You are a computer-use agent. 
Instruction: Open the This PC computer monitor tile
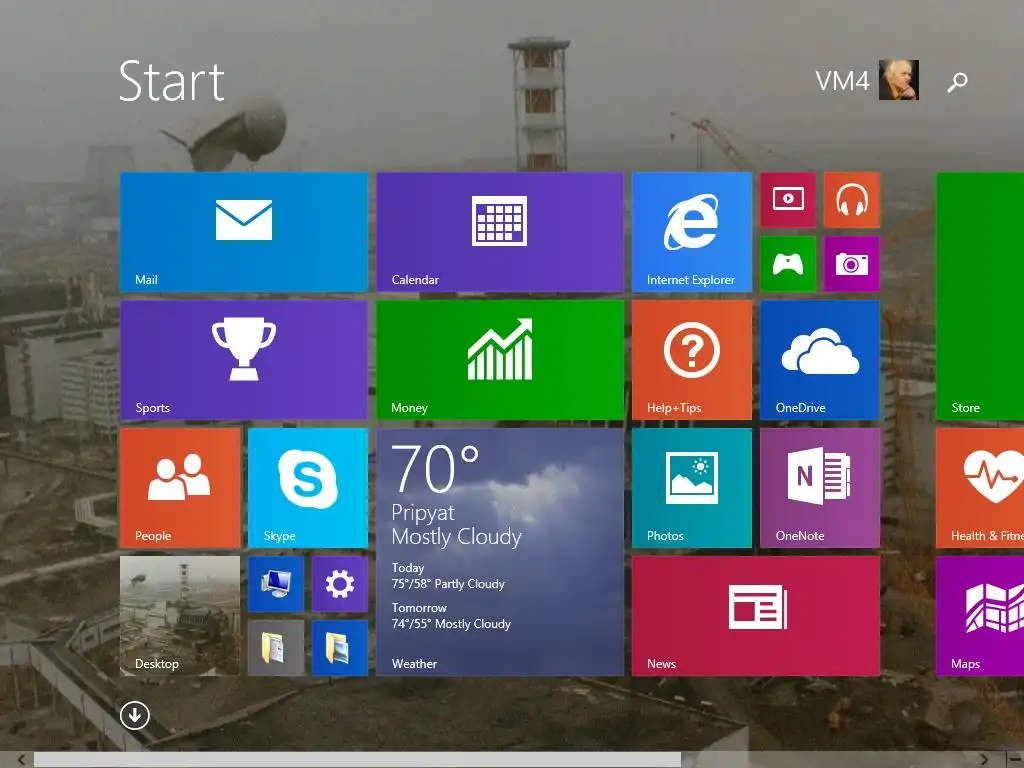coord(276,584)
